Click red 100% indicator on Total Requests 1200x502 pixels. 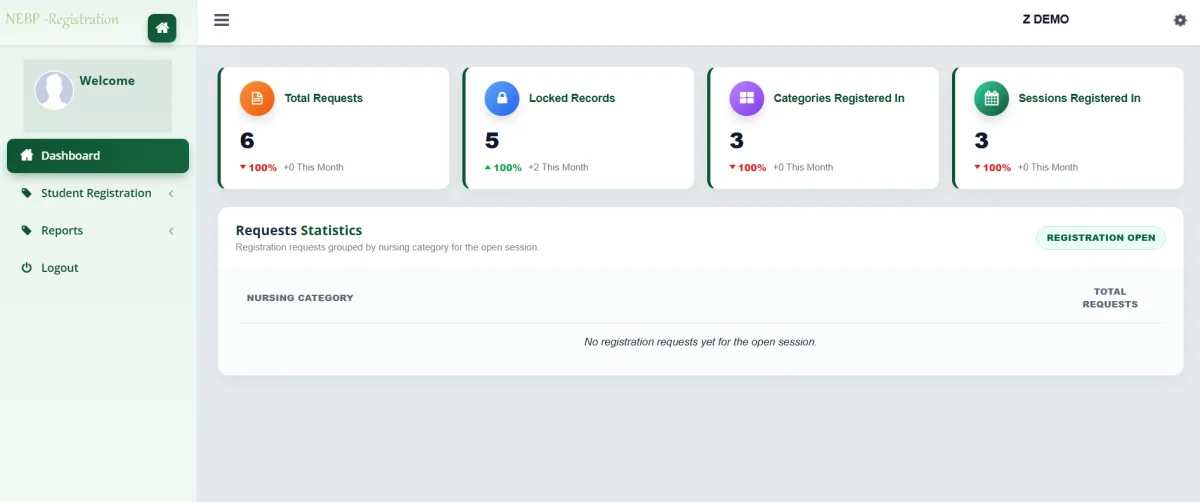point(258,167)
